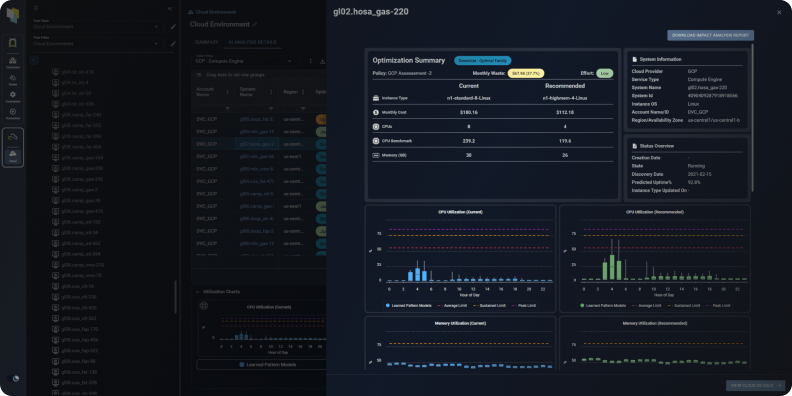792x396 pixels.
Task: Click Download Impact Analysis Report button
Action: (x=710, y=35)
